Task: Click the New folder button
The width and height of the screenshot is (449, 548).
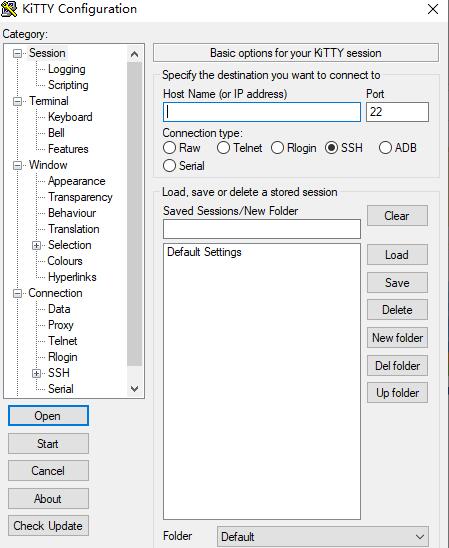Action: point(397,338)
